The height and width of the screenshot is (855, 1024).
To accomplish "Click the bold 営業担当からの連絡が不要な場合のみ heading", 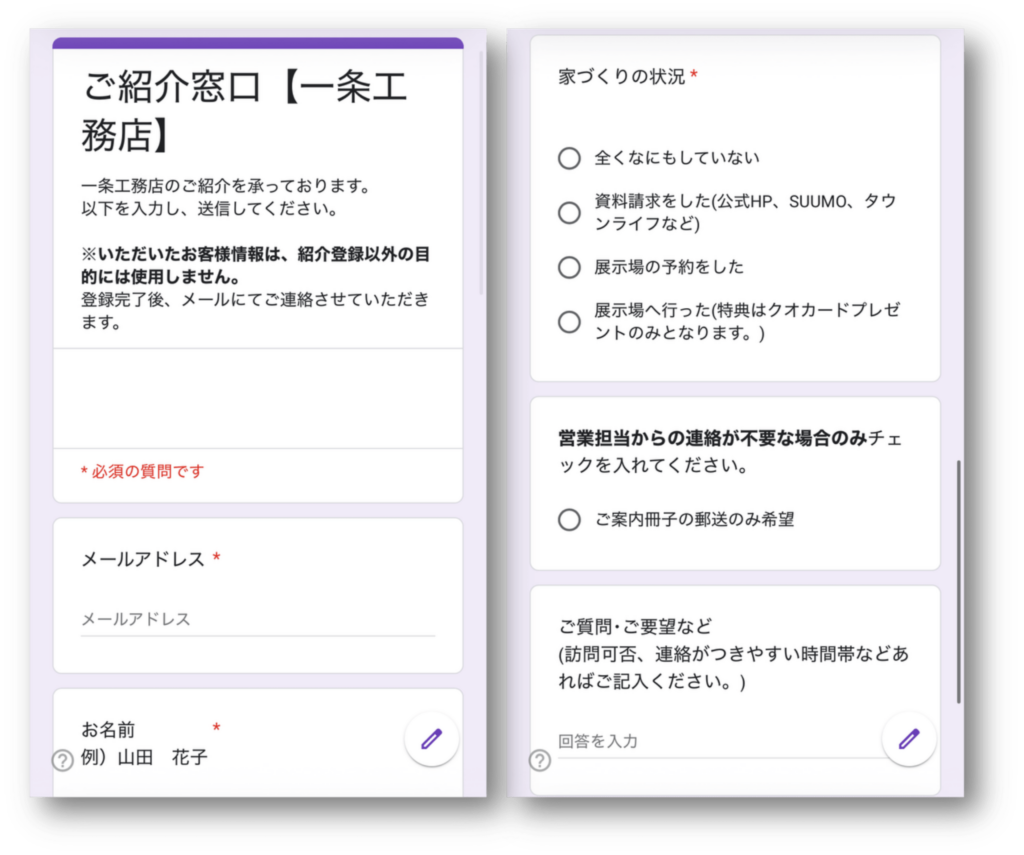I will [x=712, y=439].
